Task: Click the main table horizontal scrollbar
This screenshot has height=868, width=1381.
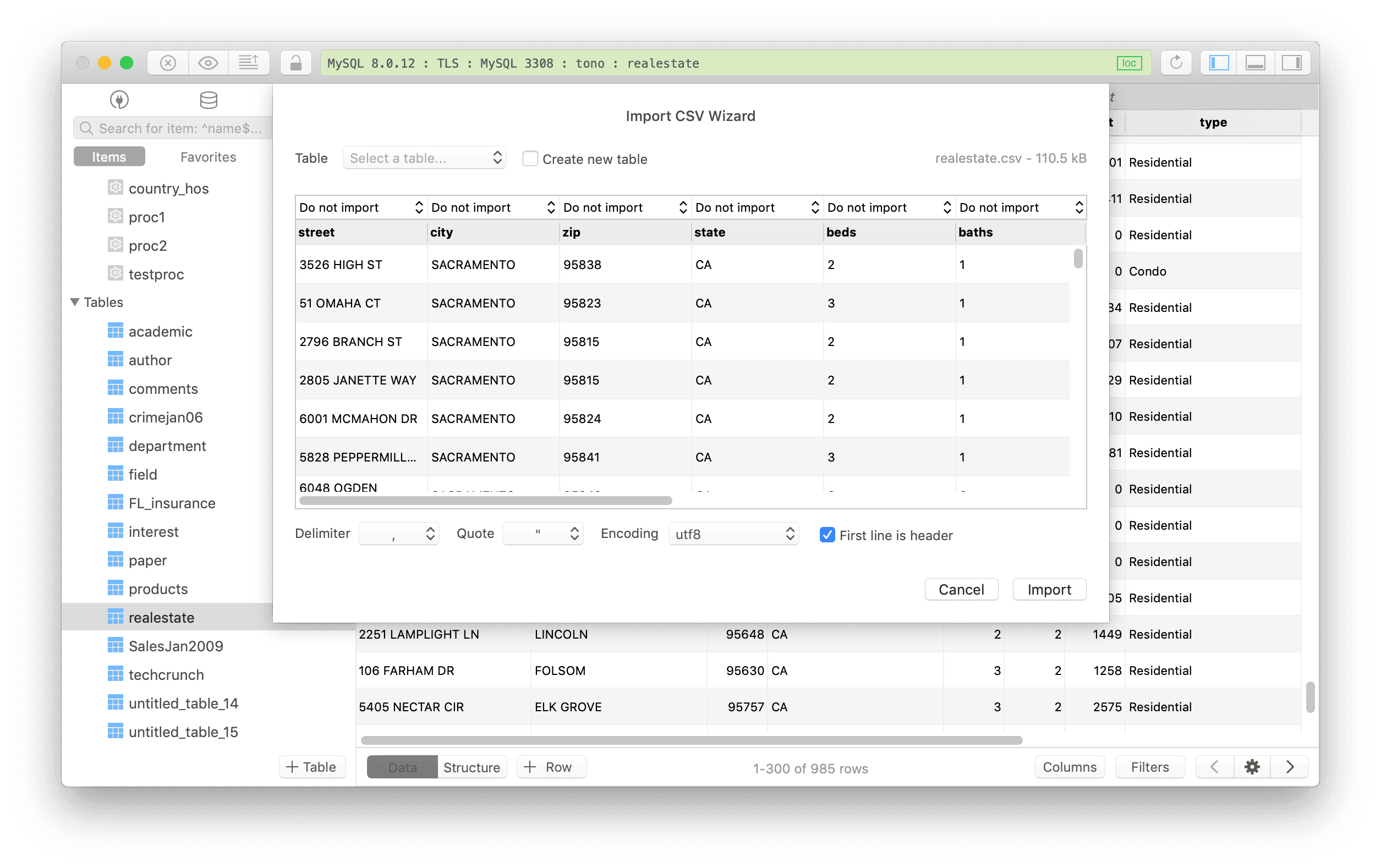Action: coord(691,740)
